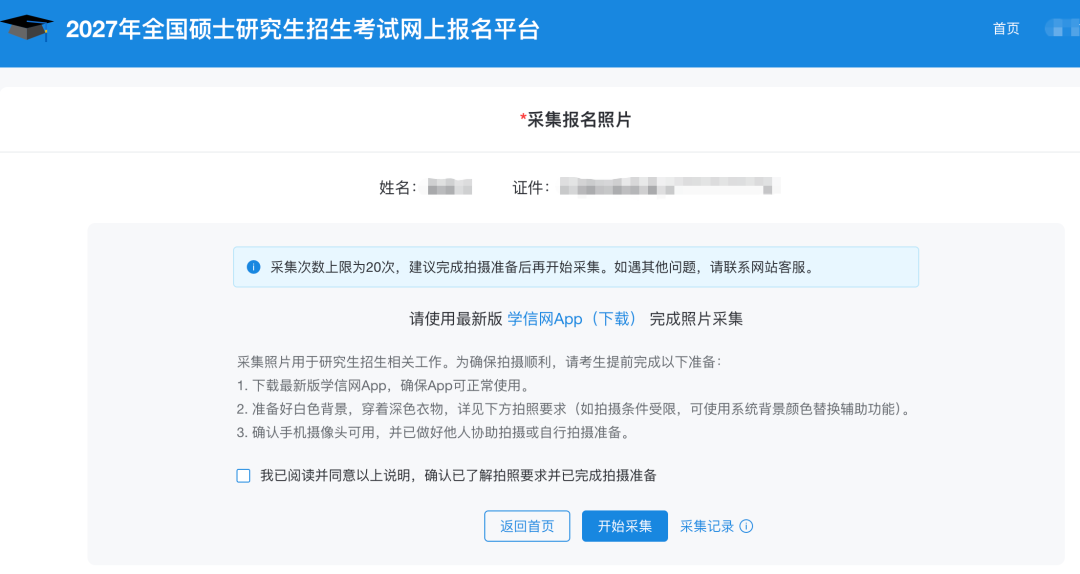Image resolution: width=1080 pixels, height=574 pixels.
Task: Click the 完成照片采集 text
Action: coord(696,319)
